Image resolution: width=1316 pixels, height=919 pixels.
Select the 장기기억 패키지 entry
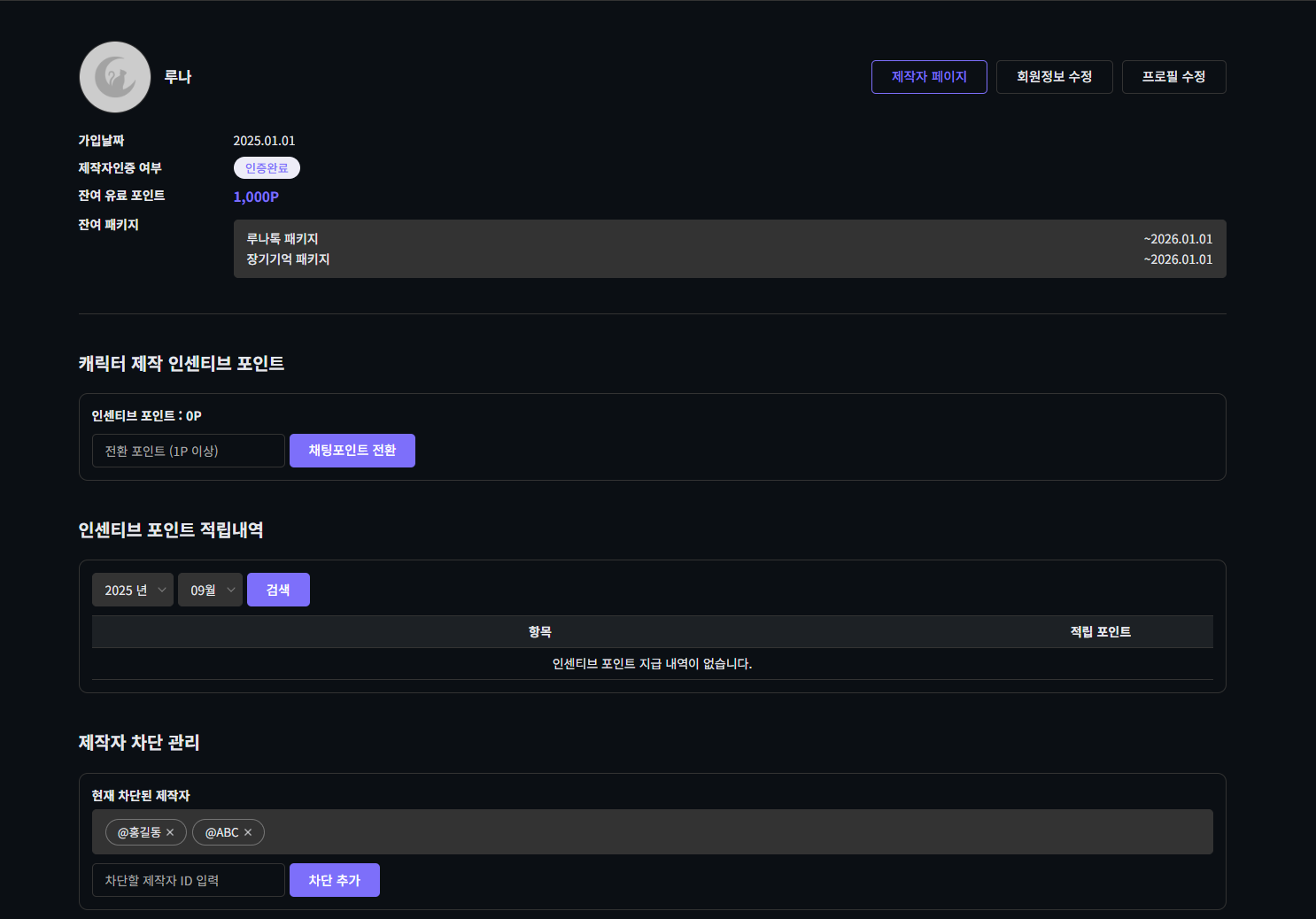(x=288, y=259)
